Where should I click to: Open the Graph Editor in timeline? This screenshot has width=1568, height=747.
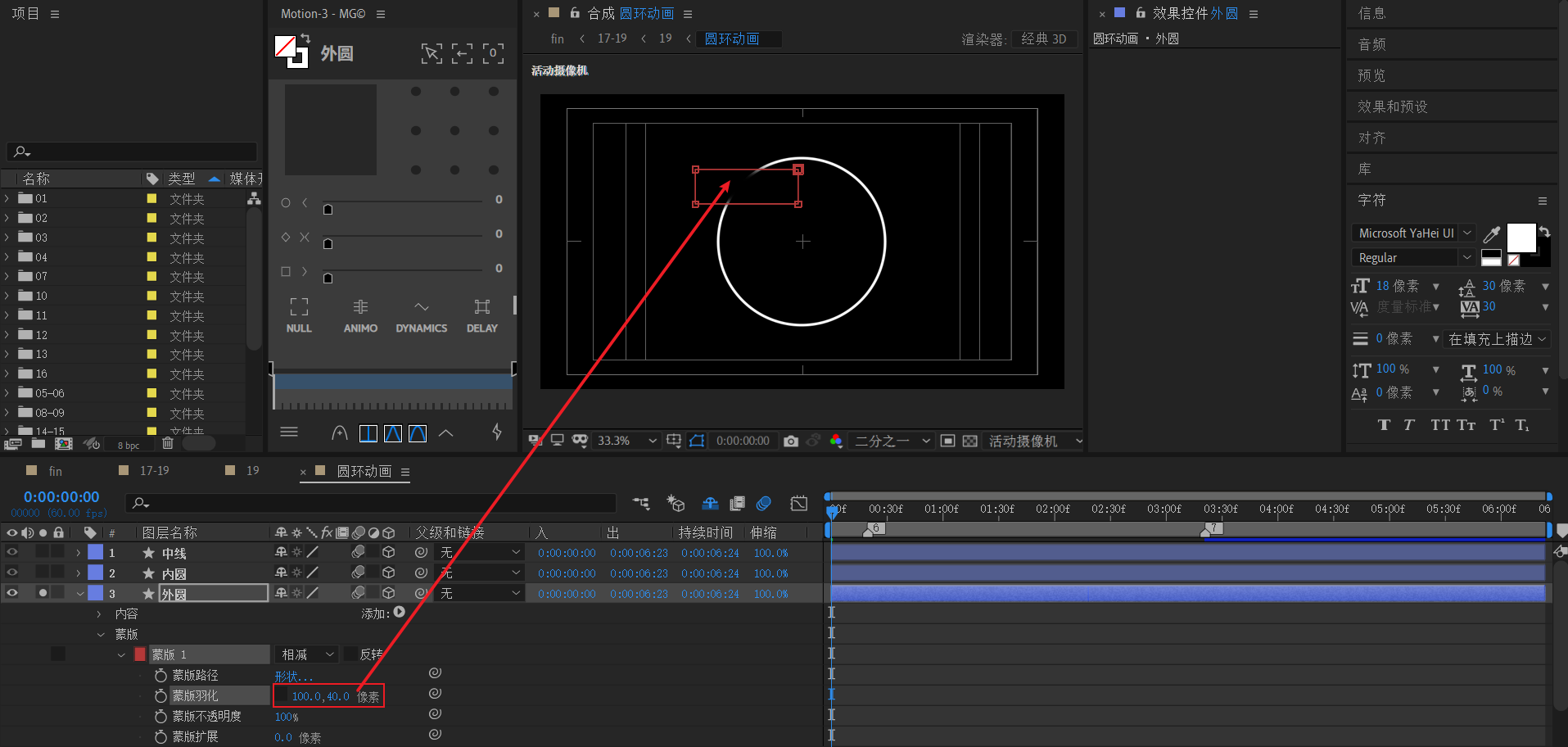point(799,503)
